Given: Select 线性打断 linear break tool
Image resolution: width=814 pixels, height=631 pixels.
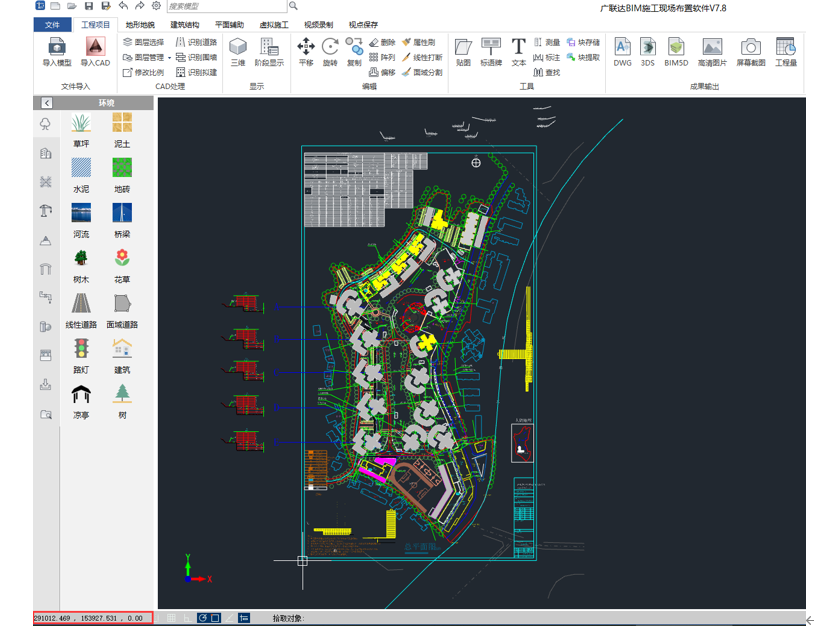Looking at the screenshot, I should tap(422, 57).
